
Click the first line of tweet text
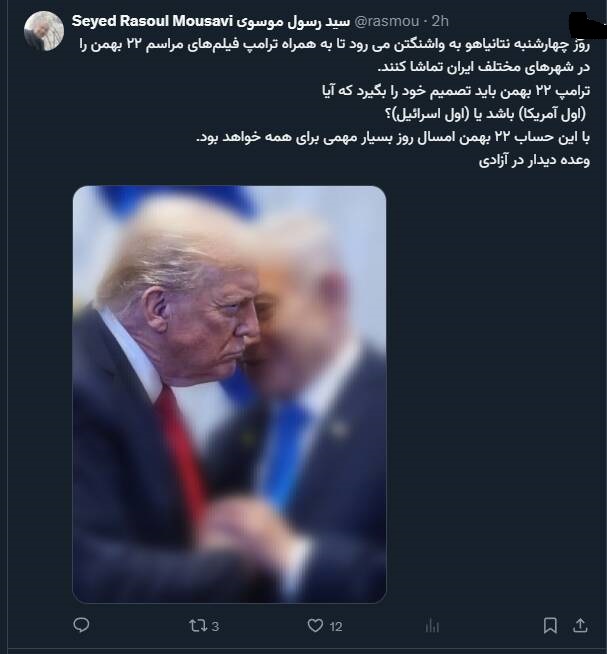[x=334, y=44]
